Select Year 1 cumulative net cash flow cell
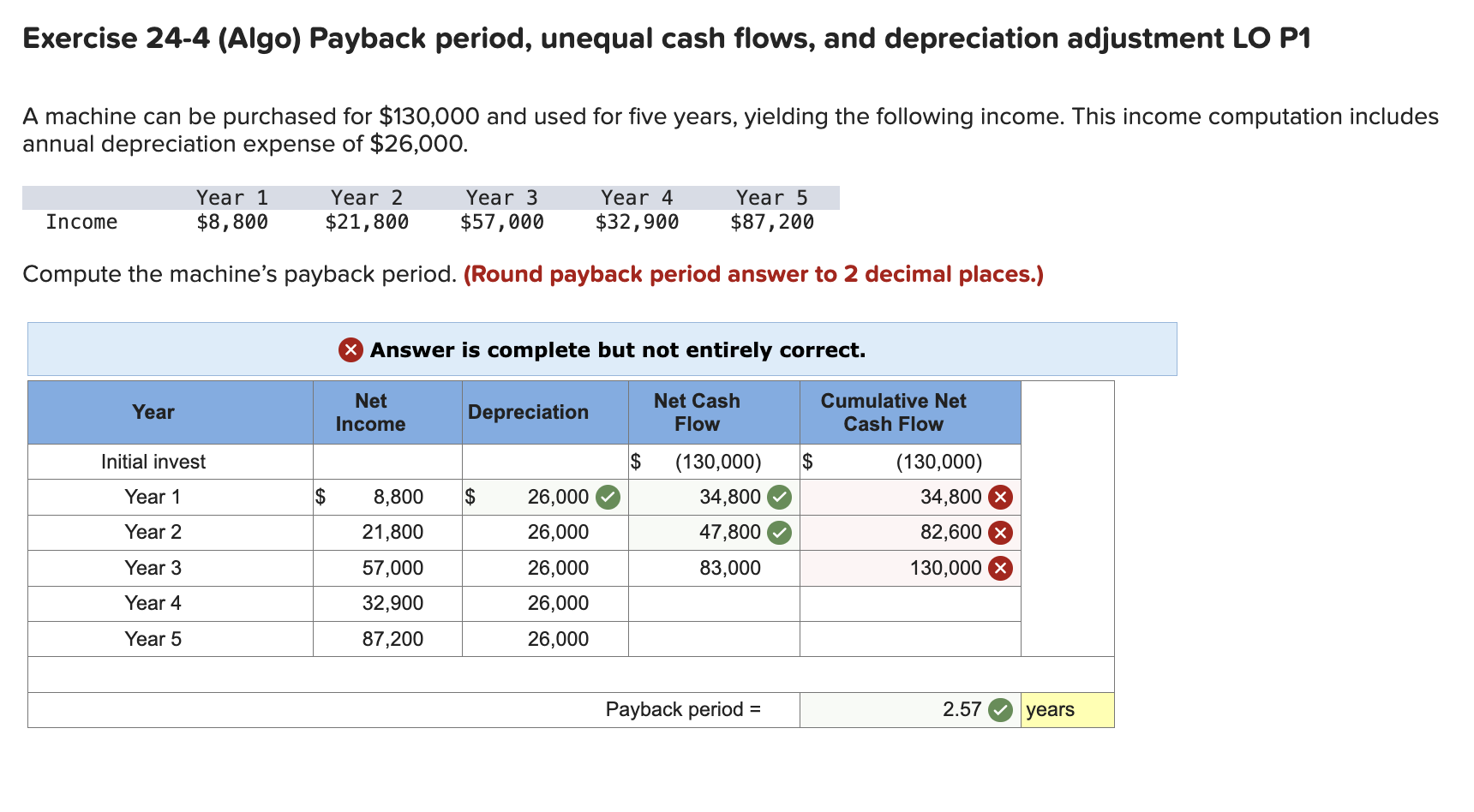The width and height of the screenshot is (1474, 812). [x=910, y=497]
